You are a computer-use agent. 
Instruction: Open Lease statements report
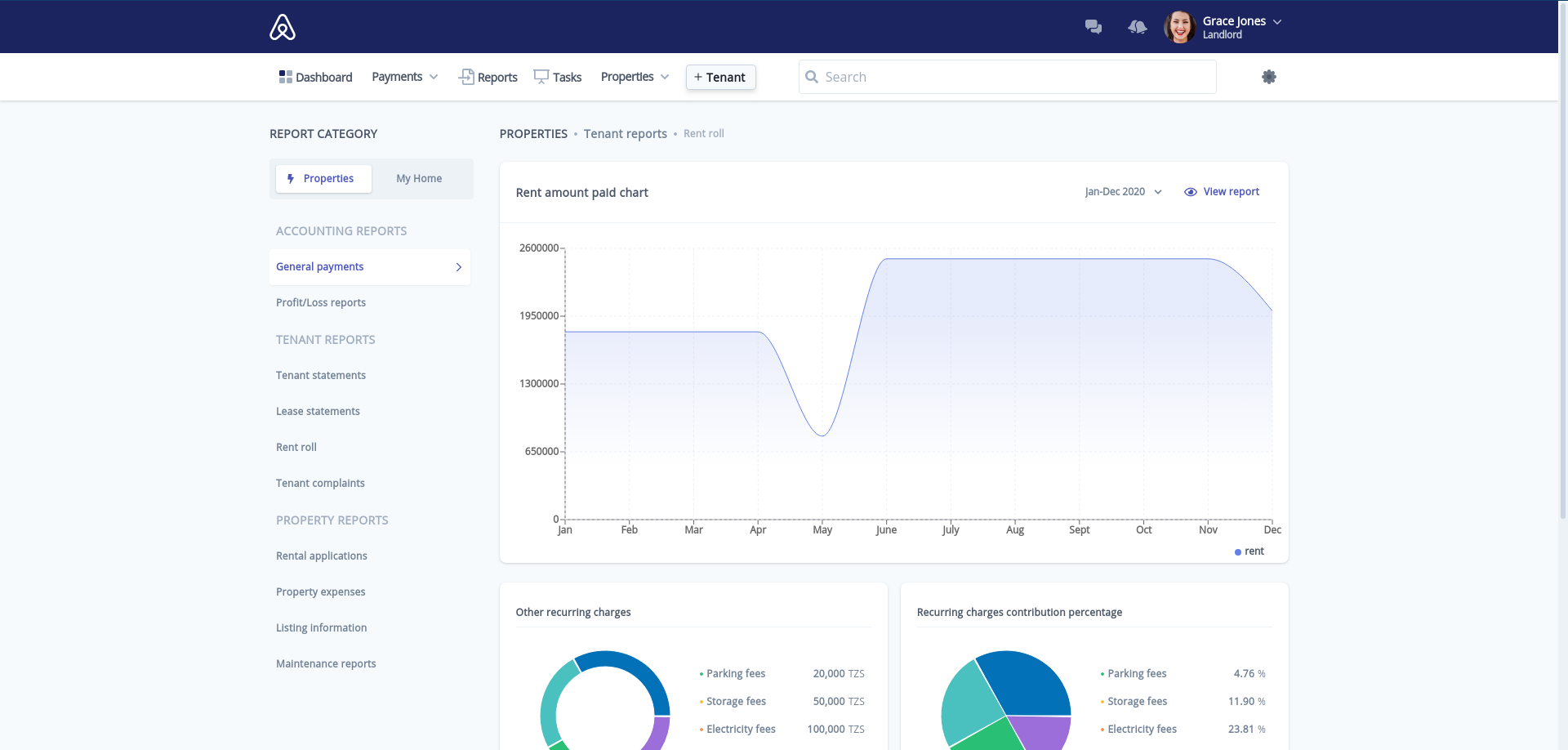(318, 411)
